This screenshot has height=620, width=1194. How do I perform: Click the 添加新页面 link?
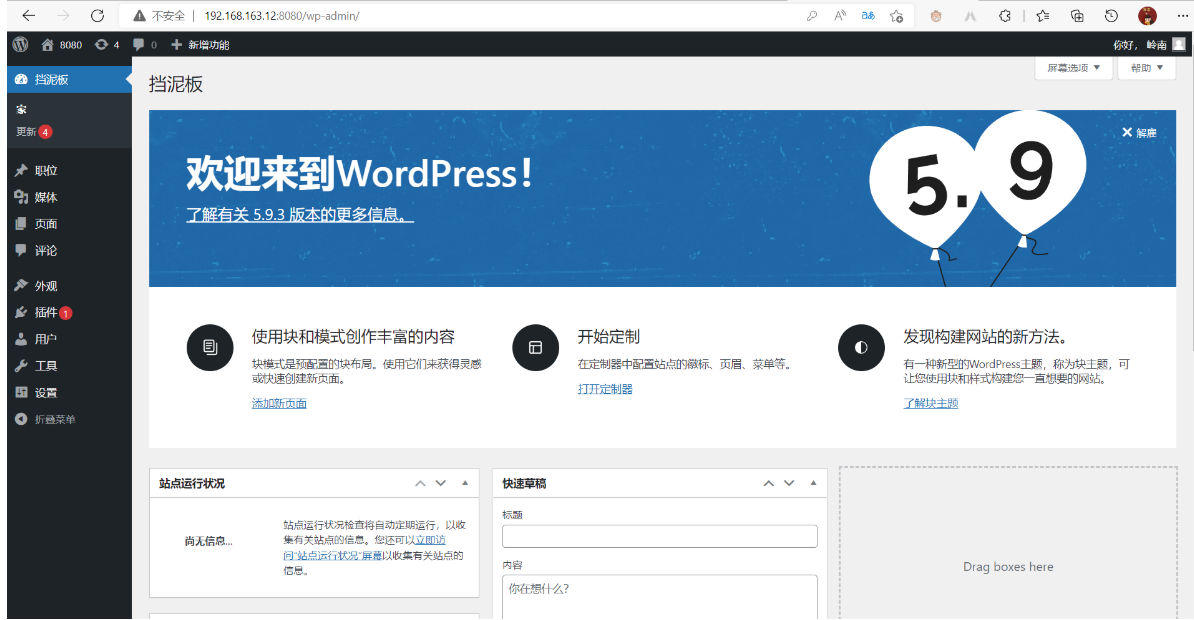pos(279,403)
